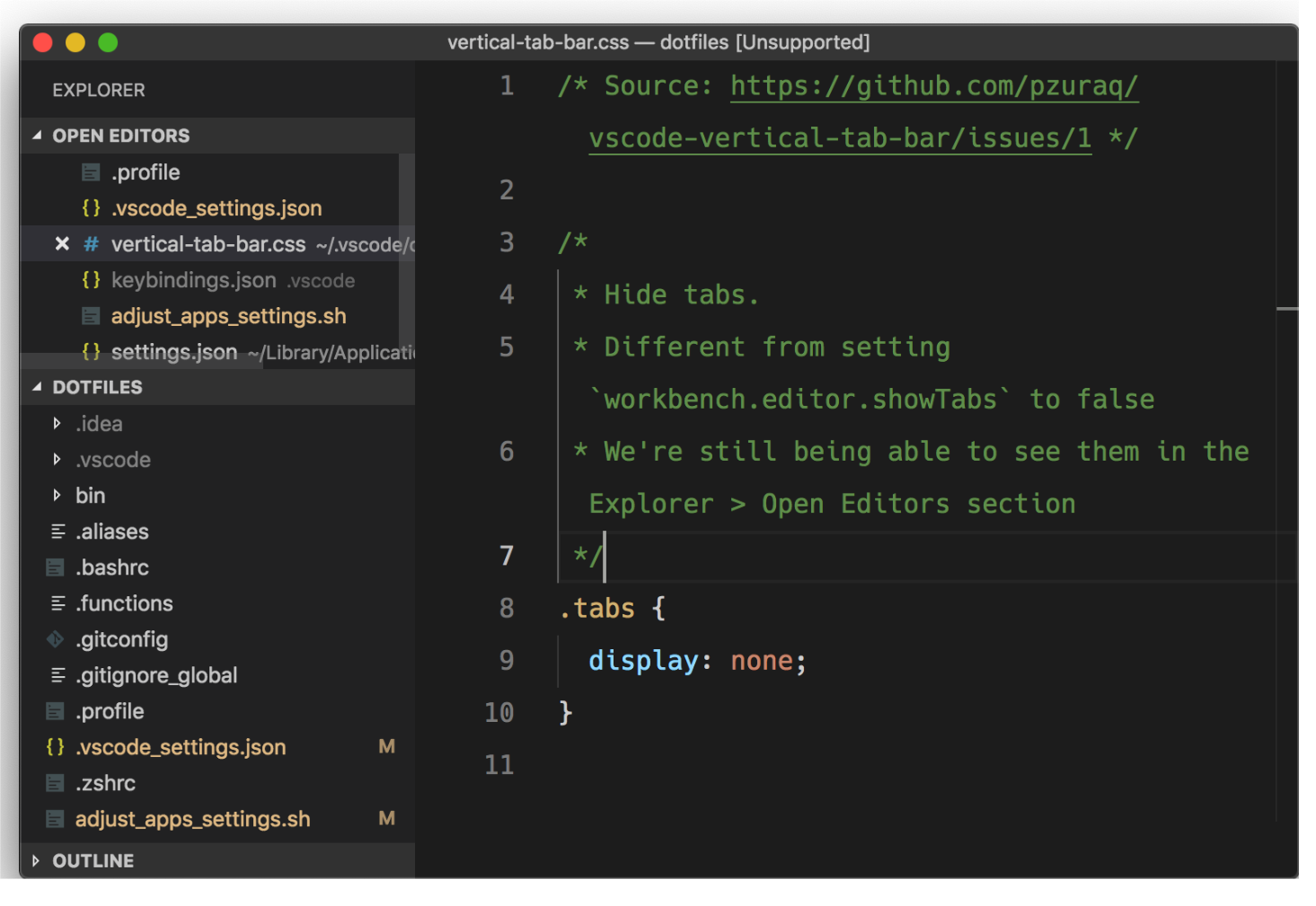Click the none value on line 9
This screenshot has height=906, width=1316.
[x=762, y=661]
